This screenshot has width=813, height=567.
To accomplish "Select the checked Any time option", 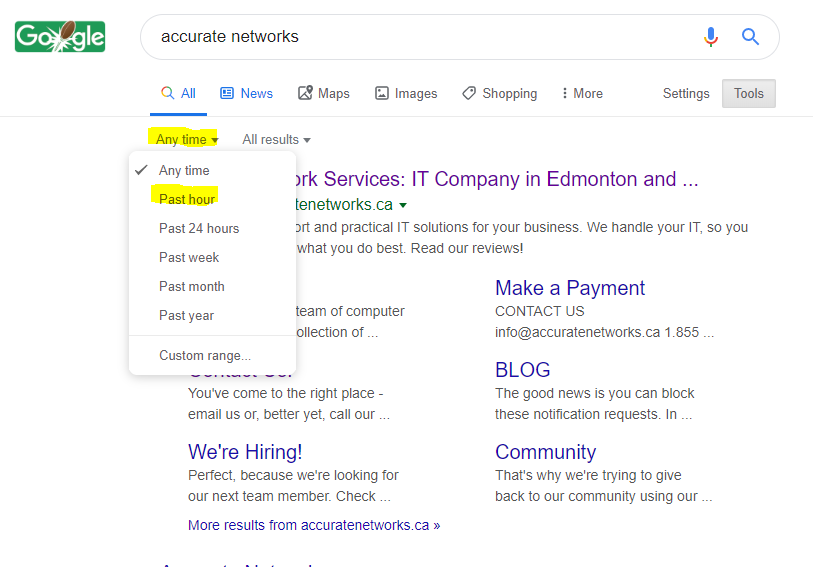I will tap(212, 171).
